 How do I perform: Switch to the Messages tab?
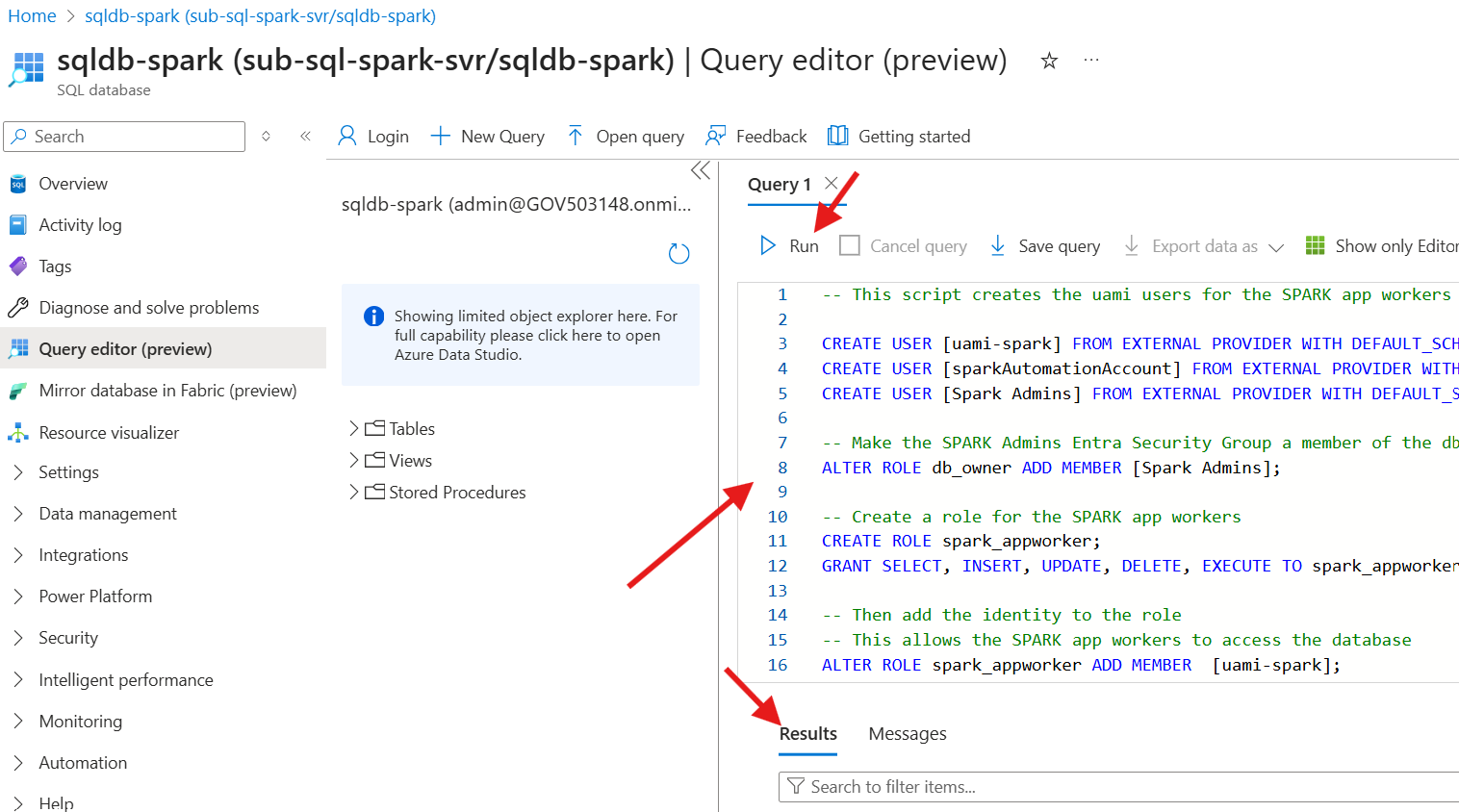[x=907, y=733]
